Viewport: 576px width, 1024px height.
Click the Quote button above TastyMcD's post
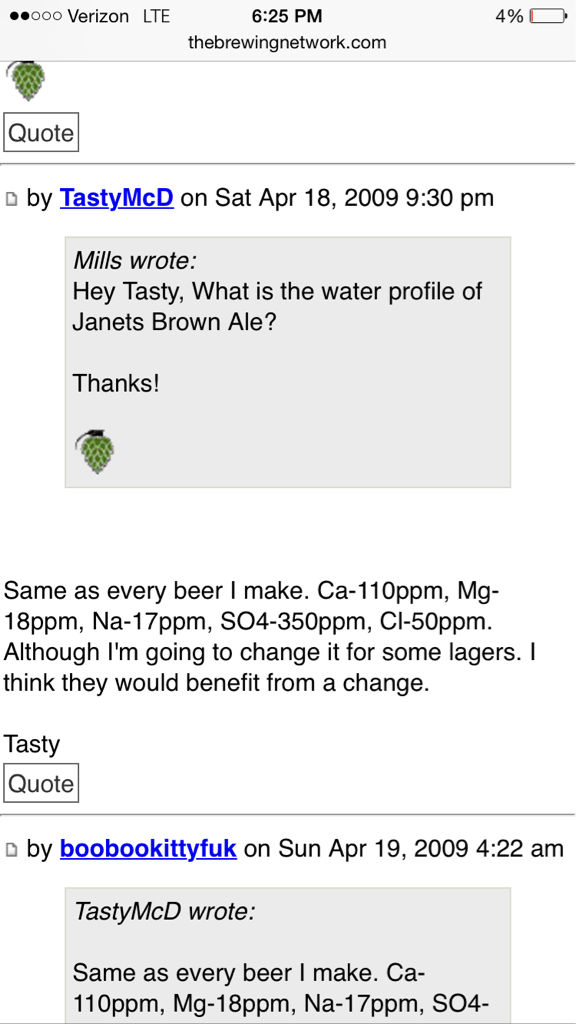(41, 133)
